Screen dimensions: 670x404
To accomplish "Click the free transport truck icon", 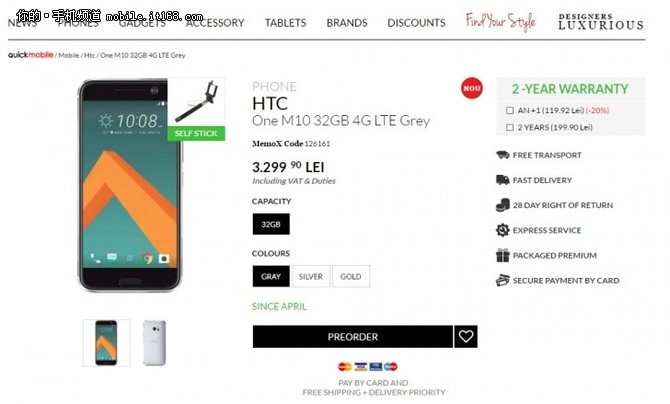I will (502, 155).
